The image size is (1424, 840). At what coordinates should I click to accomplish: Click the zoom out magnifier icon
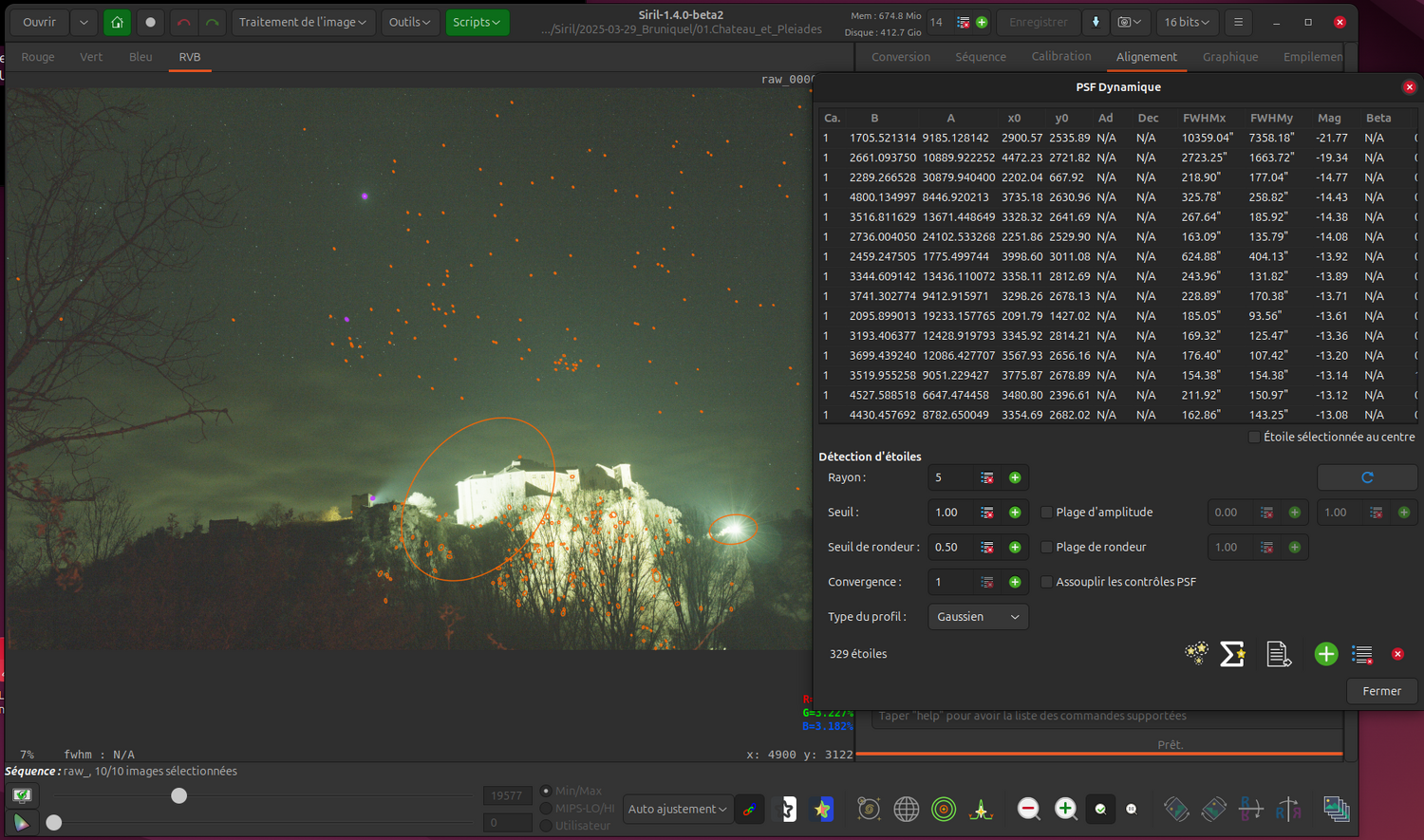click(1028, 809)
